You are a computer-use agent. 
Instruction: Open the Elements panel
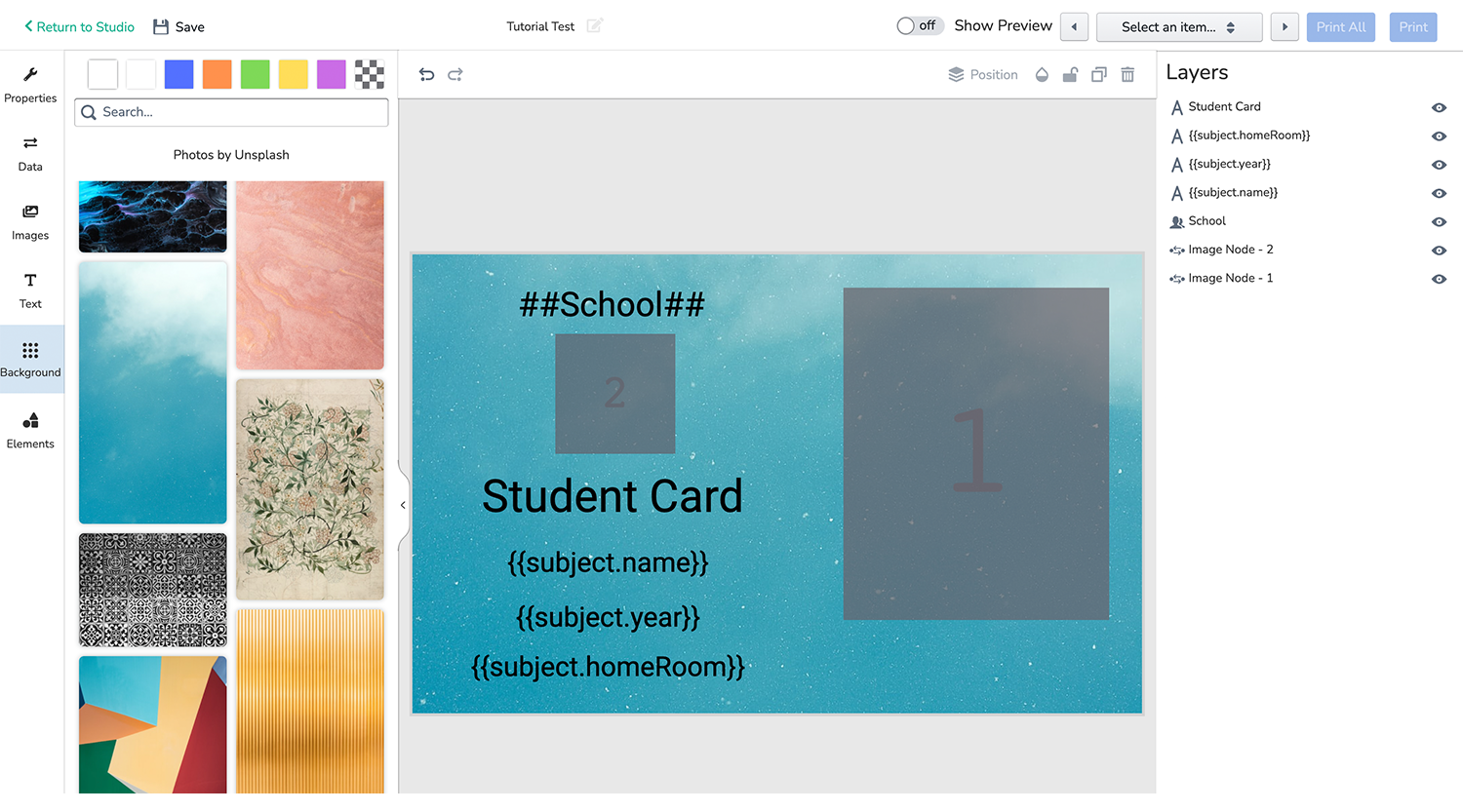pos(30,430)
